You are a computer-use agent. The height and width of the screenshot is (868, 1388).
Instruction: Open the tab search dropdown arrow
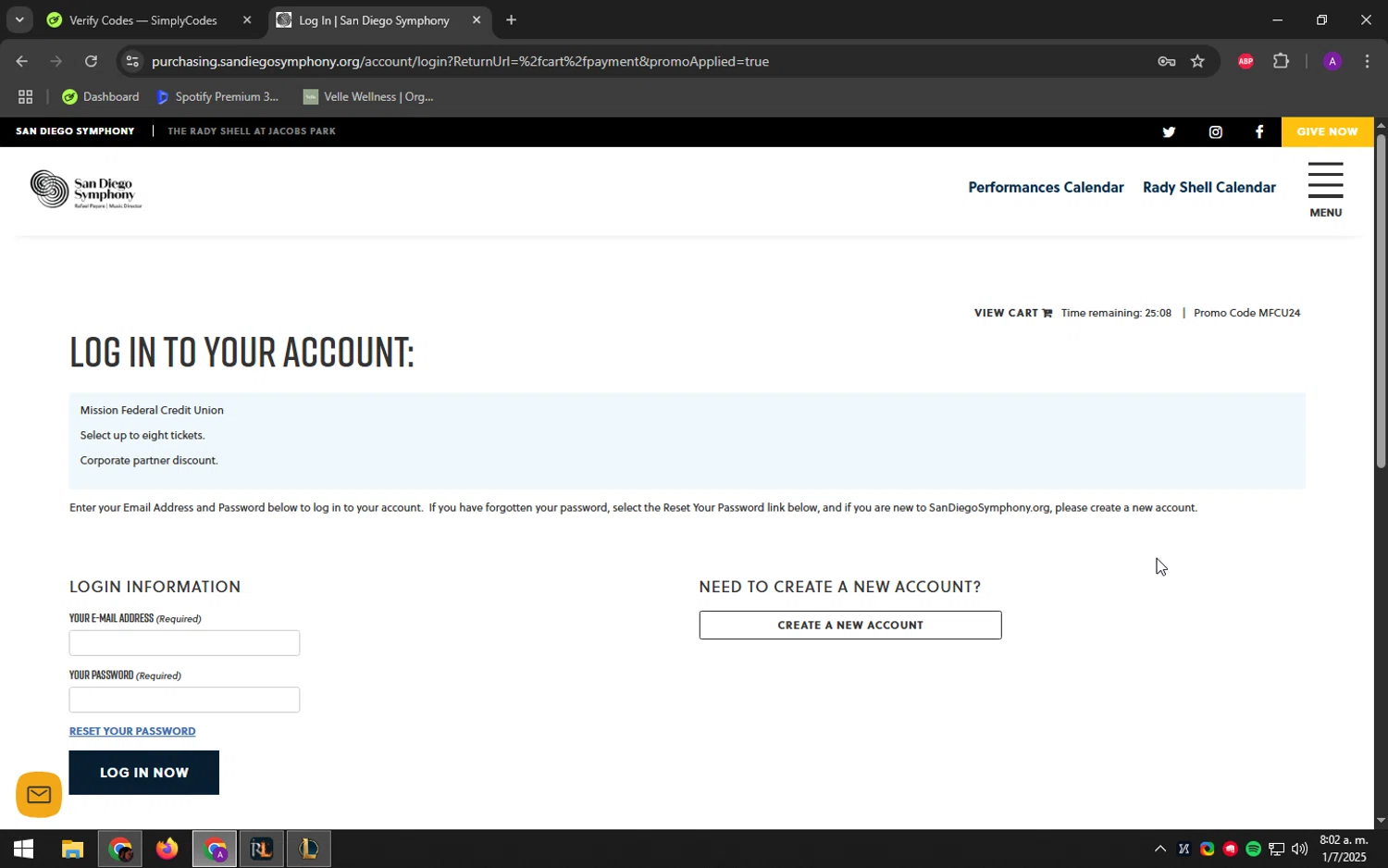click(x=19, y=20)
